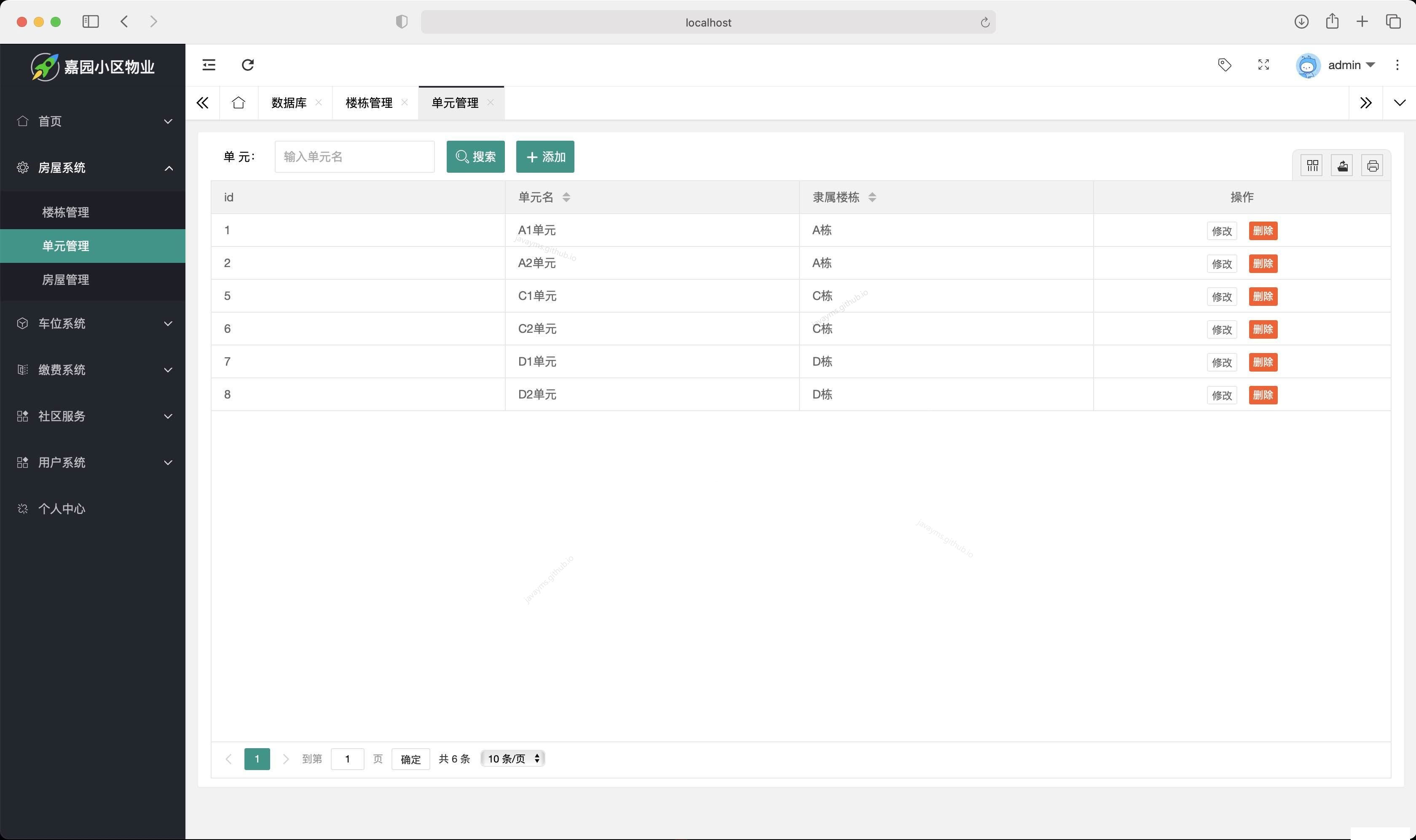
Task: Click the home tab icon in the tab bar
Action: click(x=238, y=102)
